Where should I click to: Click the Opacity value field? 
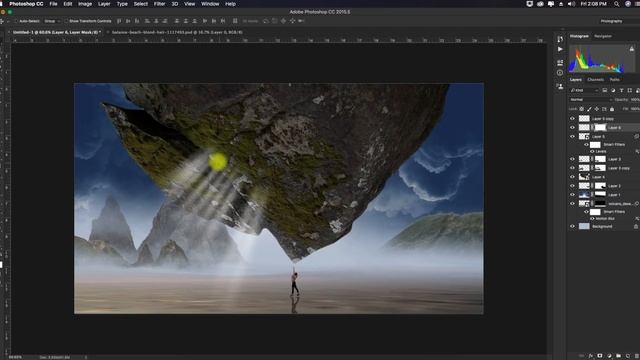[635, 100]
